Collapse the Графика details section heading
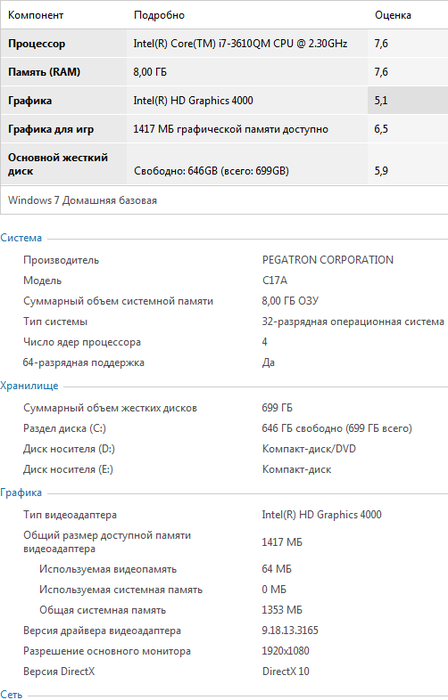The height and width of the screenshot is (700, 448). pyautogui.click(x=21, y=492)
